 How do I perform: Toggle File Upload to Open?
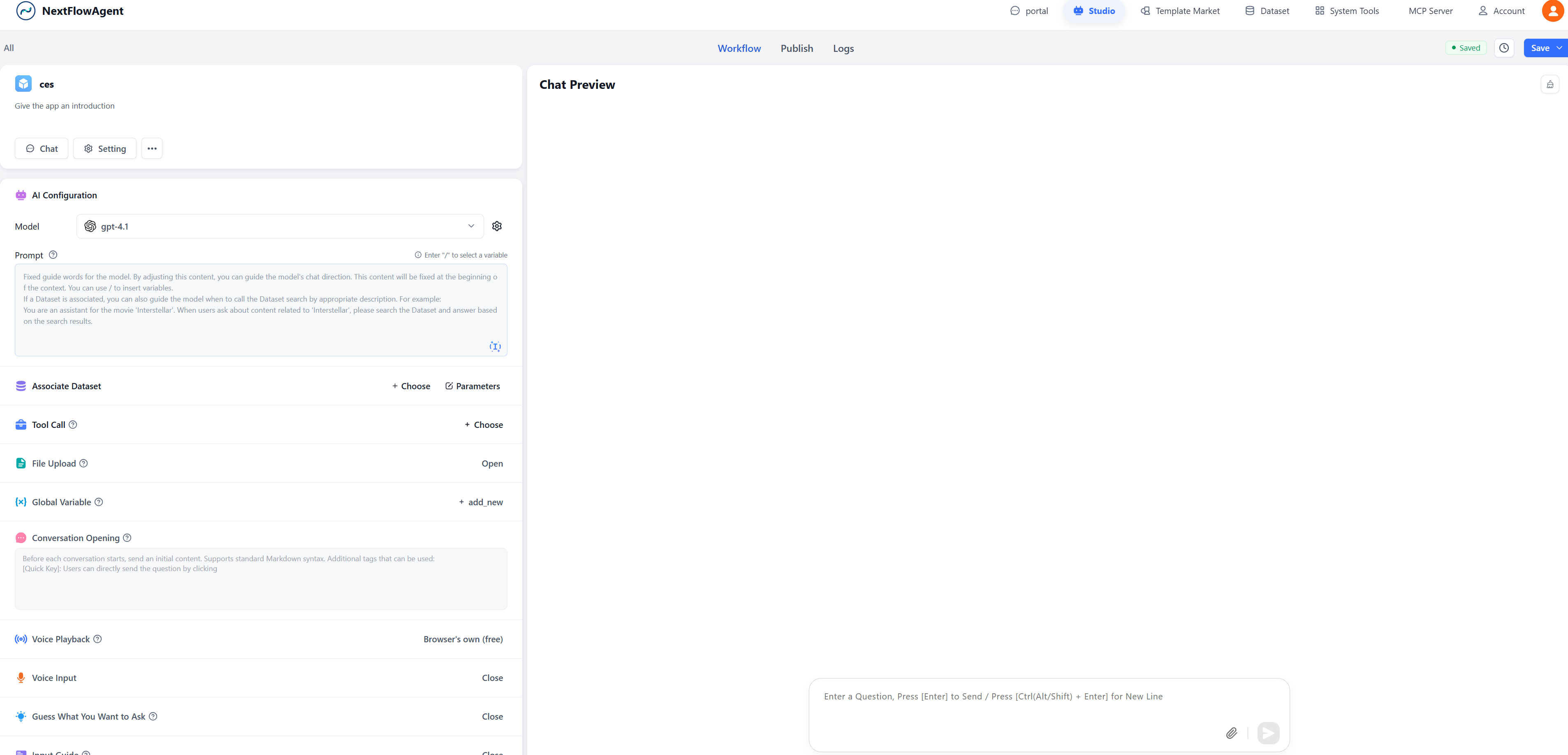(492, 463)
